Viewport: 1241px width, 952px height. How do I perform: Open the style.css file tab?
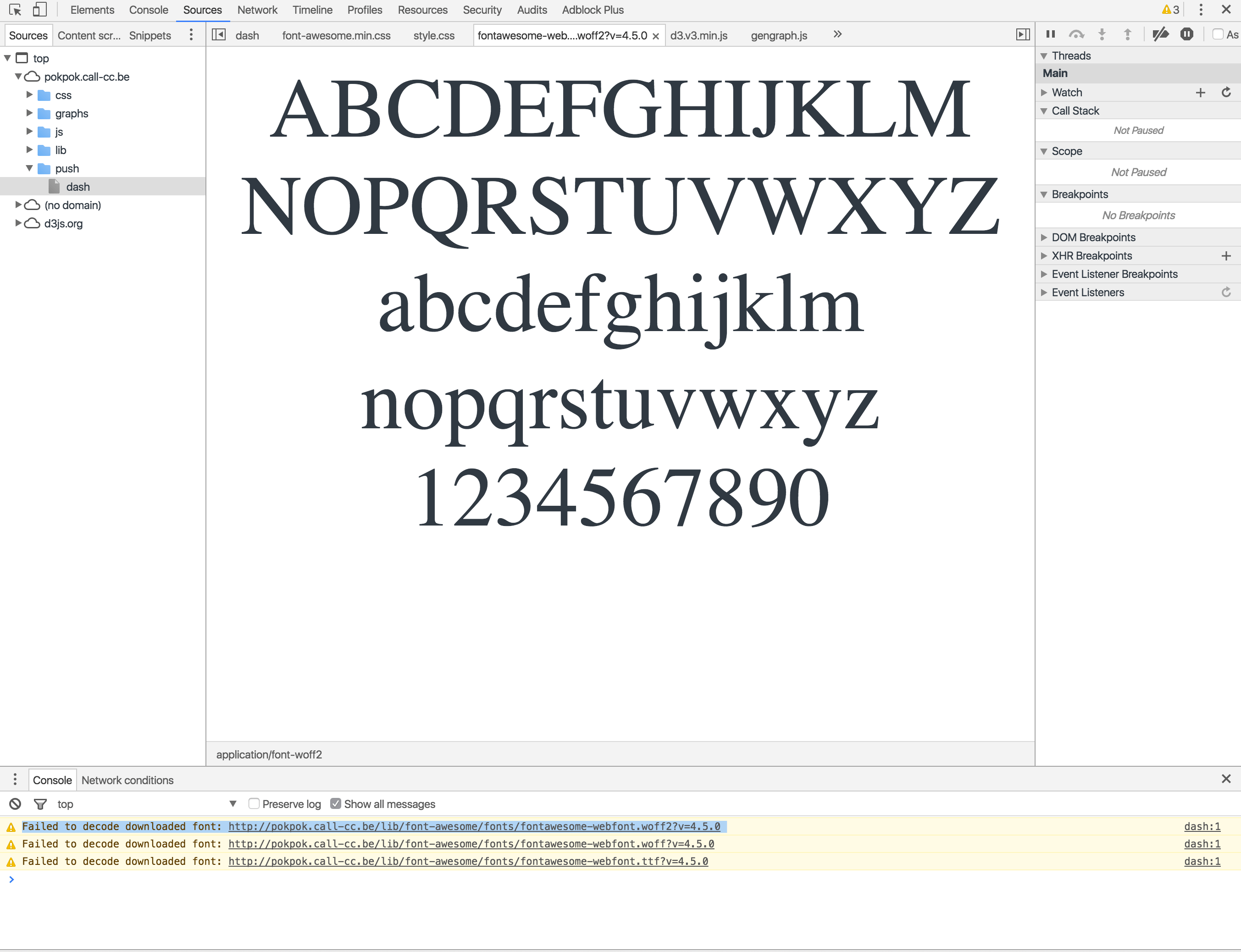pyautogui.click(x=433, y=35)
